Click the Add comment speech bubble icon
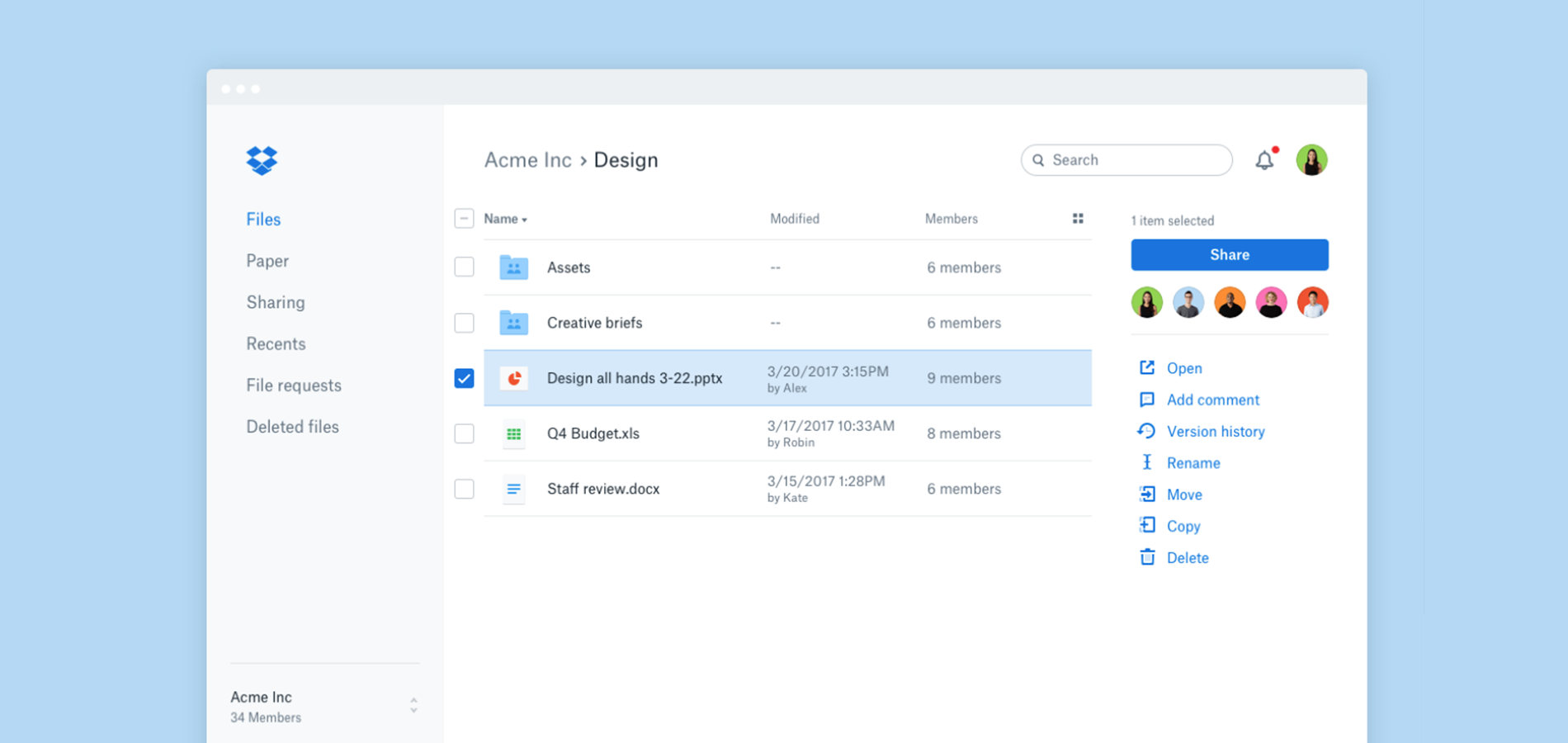Image resolution: width=1568 pixels, height=743 pixels. (1147, 400)
